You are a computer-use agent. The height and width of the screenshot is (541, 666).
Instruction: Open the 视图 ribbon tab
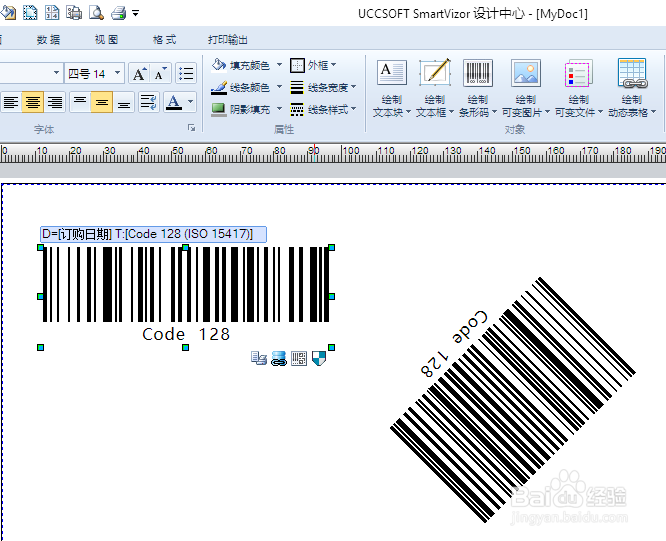coord(106,40)
